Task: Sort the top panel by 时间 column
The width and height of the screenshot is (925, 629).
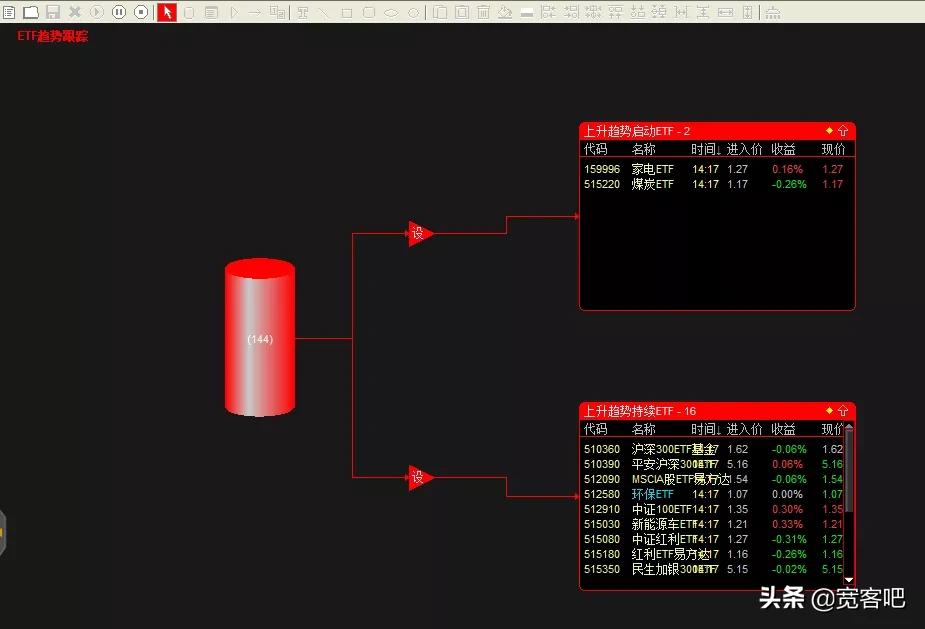Action: 706,149
